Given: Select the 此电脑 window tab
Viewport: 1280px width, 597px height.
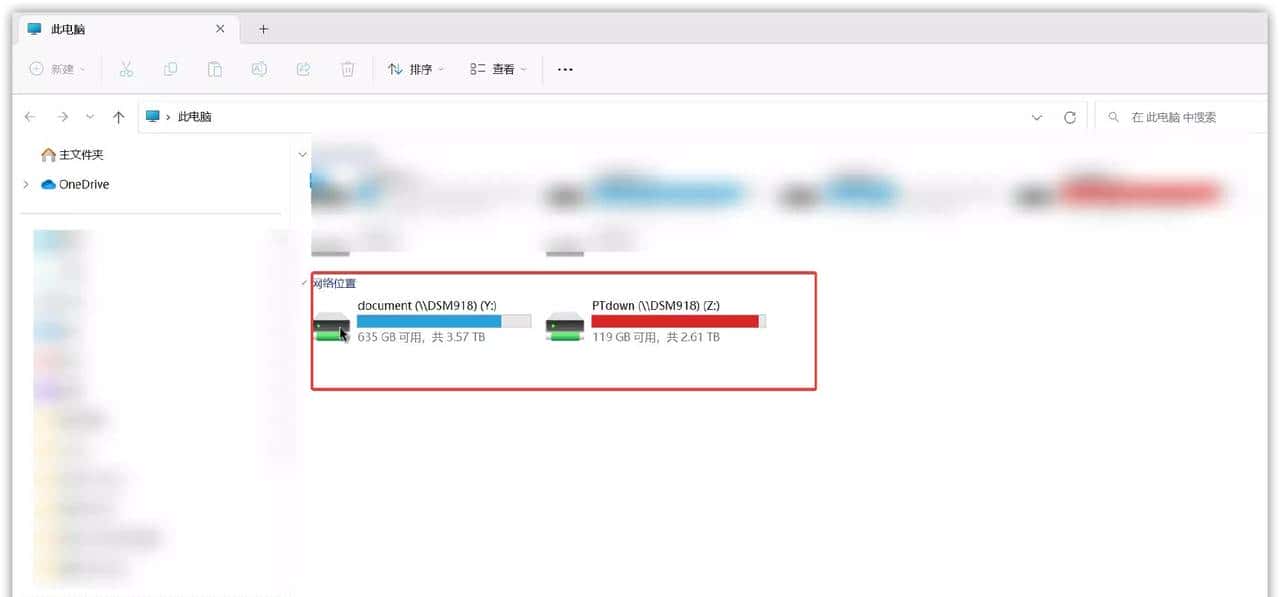Looking at the screenshot, I should click(127, 29).
